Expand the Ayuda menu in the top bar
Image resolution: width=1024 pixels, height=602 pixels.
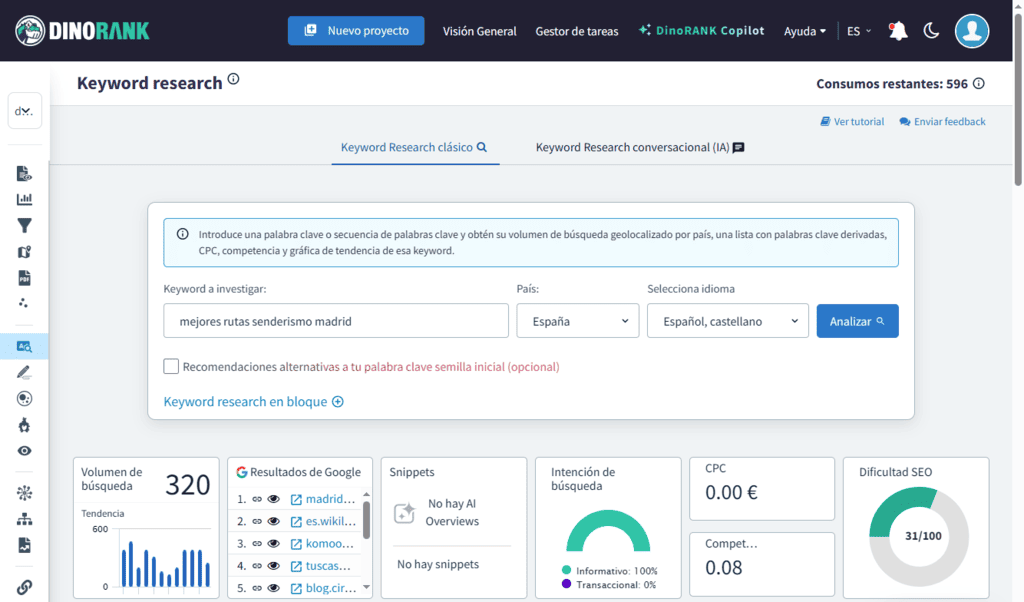[x=804, y=30]
